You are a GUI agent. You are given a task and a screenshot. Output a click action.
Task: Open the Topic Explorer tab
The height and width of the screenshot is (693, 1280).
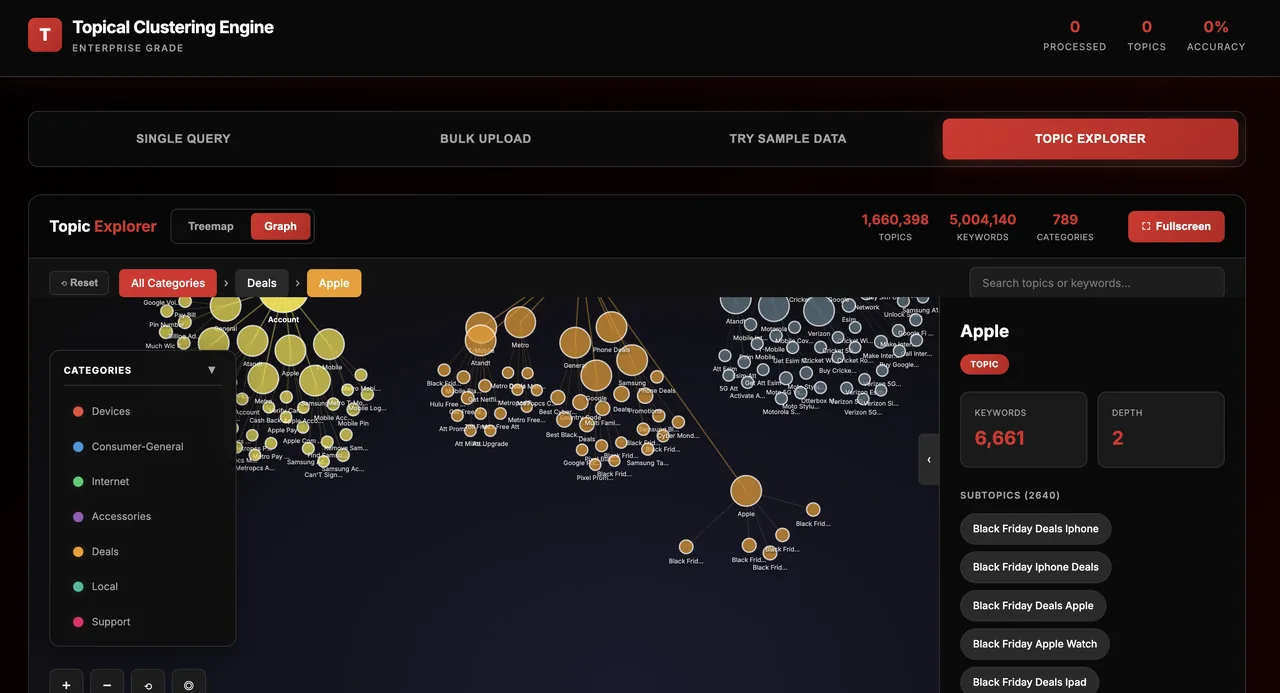pyautogui.click(x=1090, y=139)
